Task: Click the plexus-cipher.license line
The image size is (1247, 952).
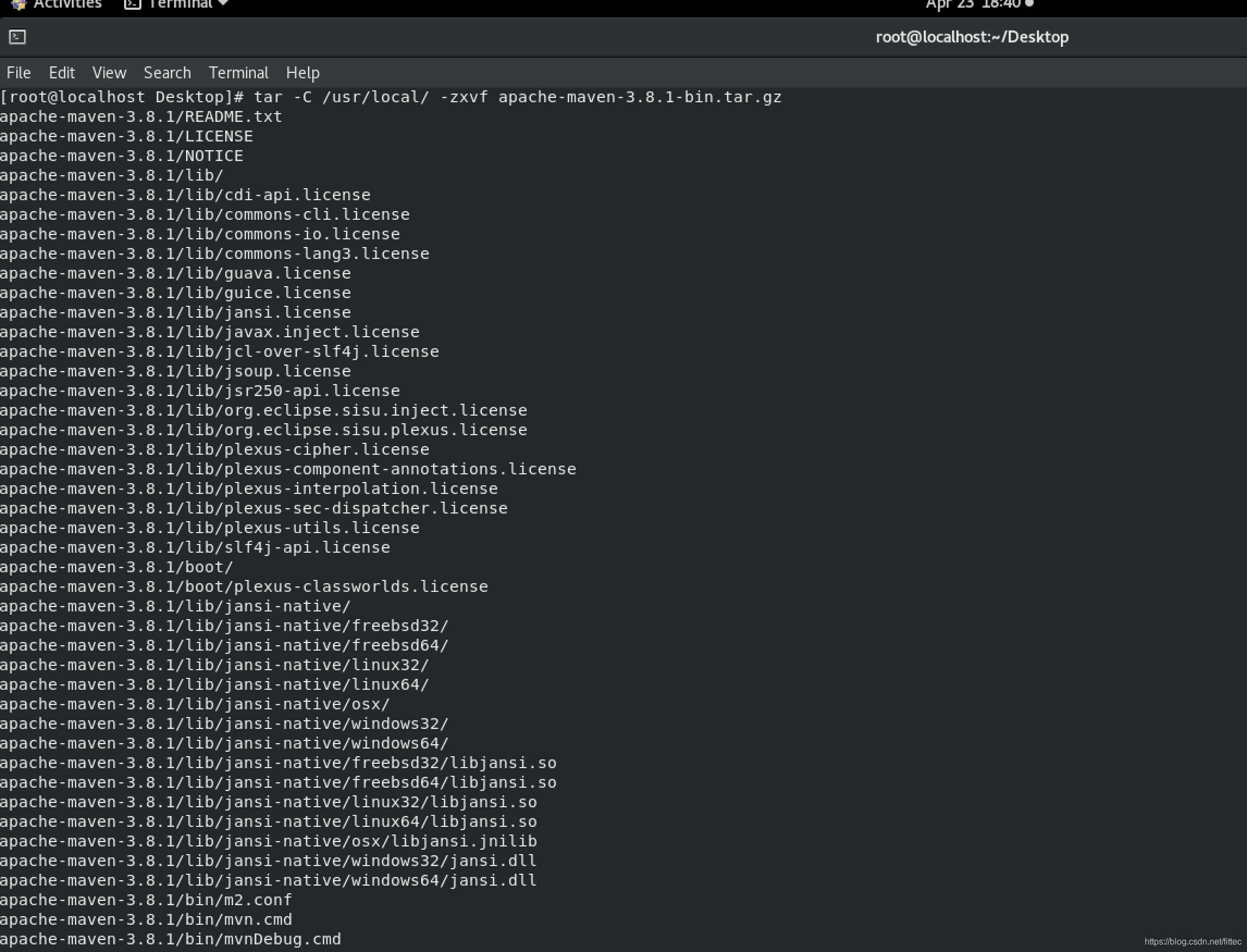Action: coord(215,449)
